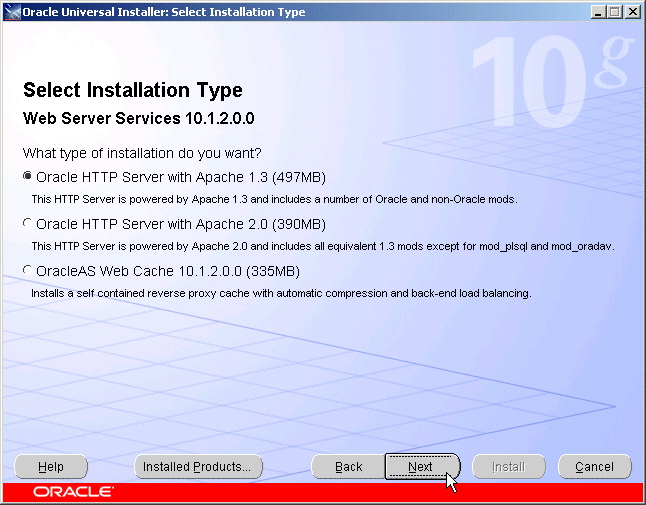This screenshot has width=646, height=505.
Task: Click Next to continue installation
Action: [422, 467]
